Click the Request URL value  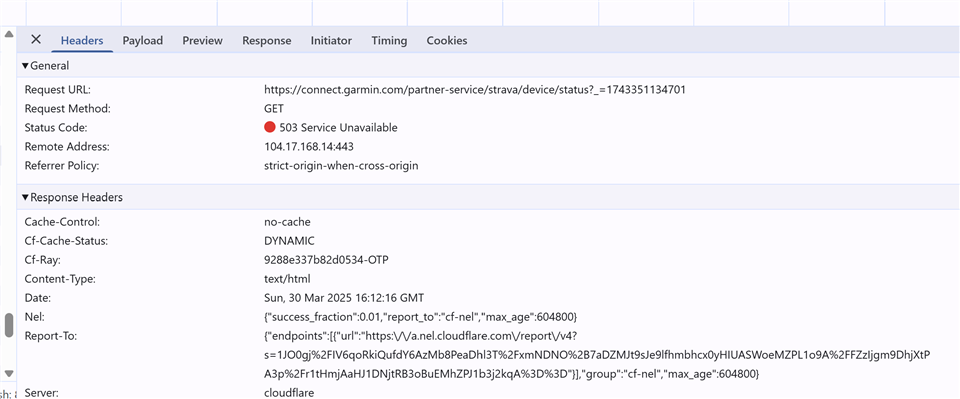click(475, 89)
